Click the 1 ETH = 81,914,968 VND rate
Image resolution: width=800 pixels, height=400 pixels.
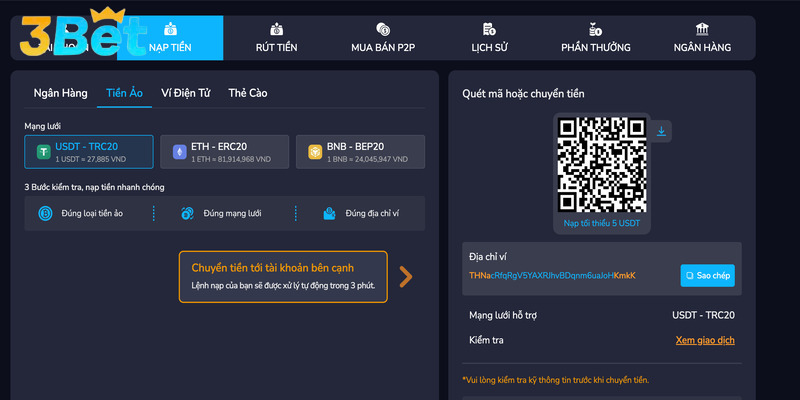(231, 159)
